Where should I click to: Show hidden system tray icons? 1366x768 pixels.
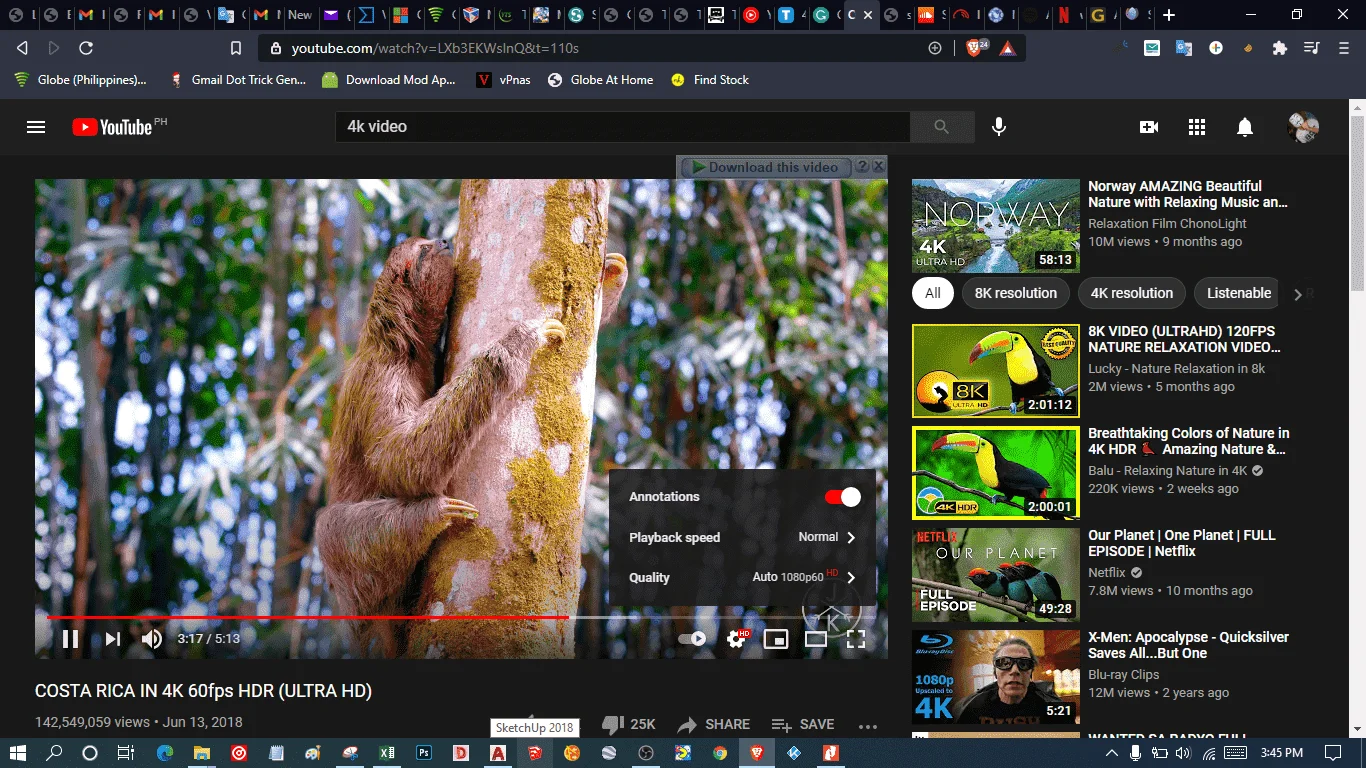(1113, 752)
